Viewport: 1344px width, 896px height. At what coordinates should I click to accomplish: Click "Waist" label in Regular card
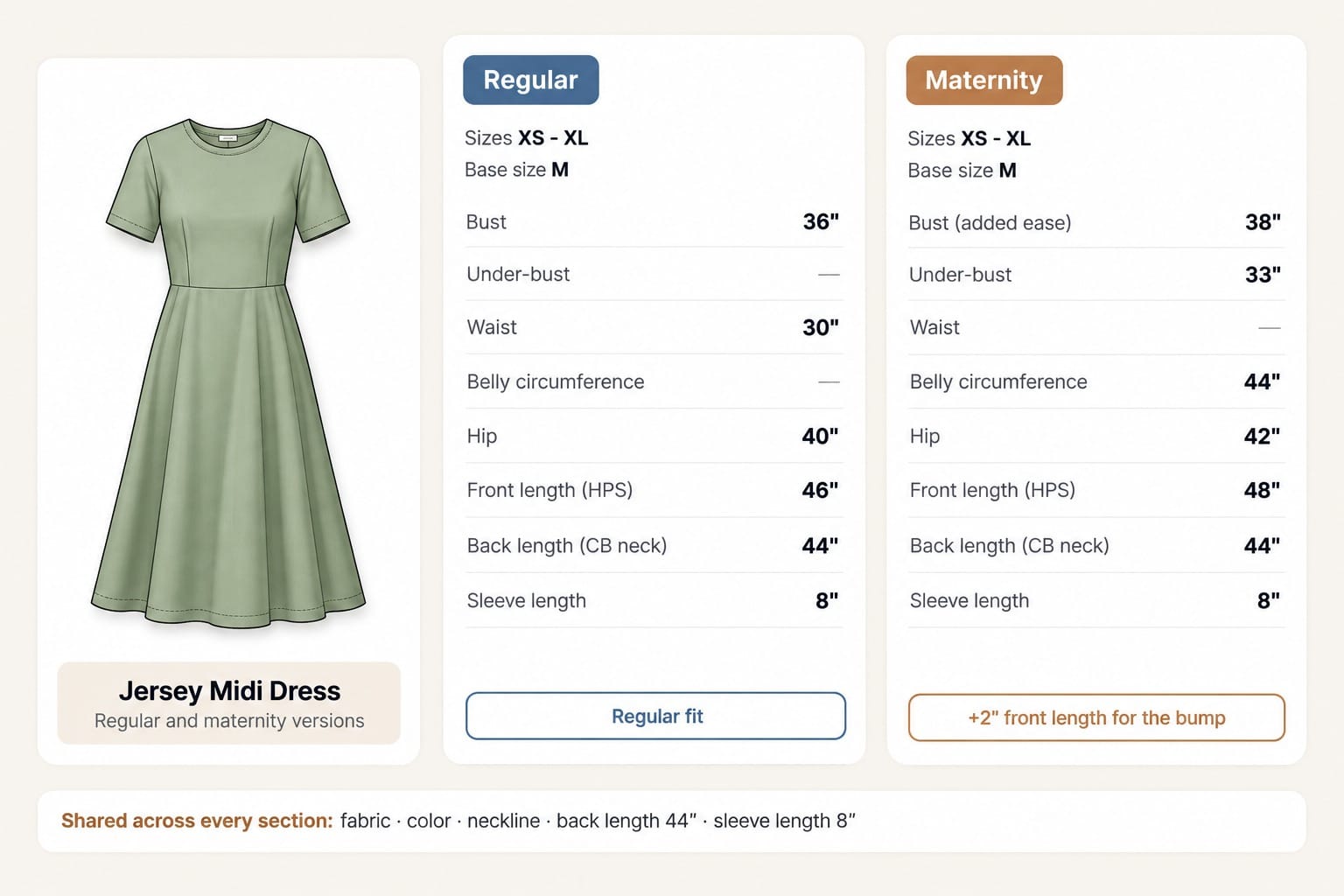(x=492, y=327)
